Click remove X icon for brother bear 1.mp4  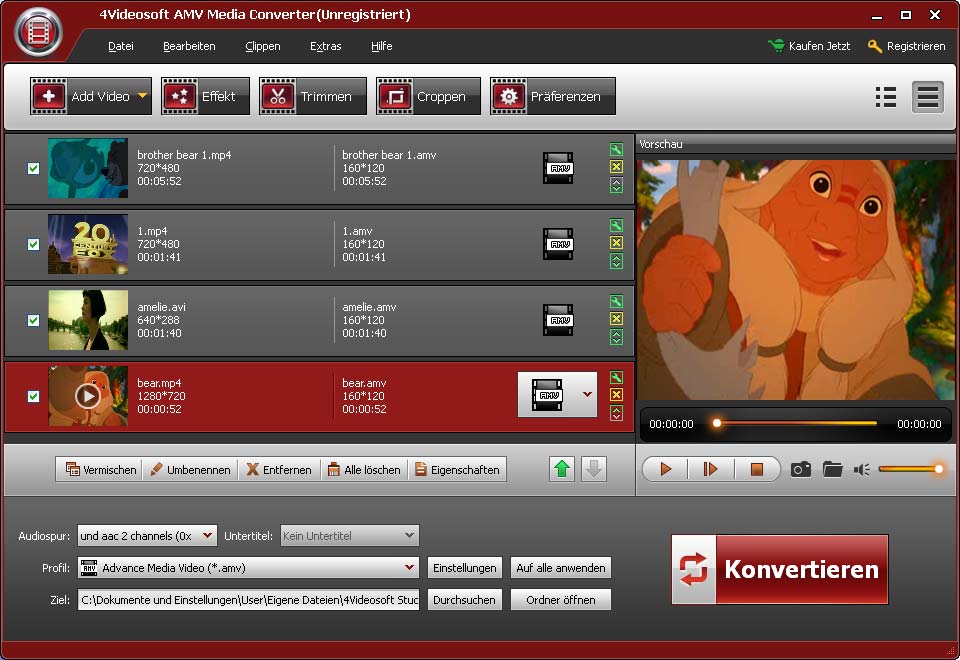(x=617, y=167)
